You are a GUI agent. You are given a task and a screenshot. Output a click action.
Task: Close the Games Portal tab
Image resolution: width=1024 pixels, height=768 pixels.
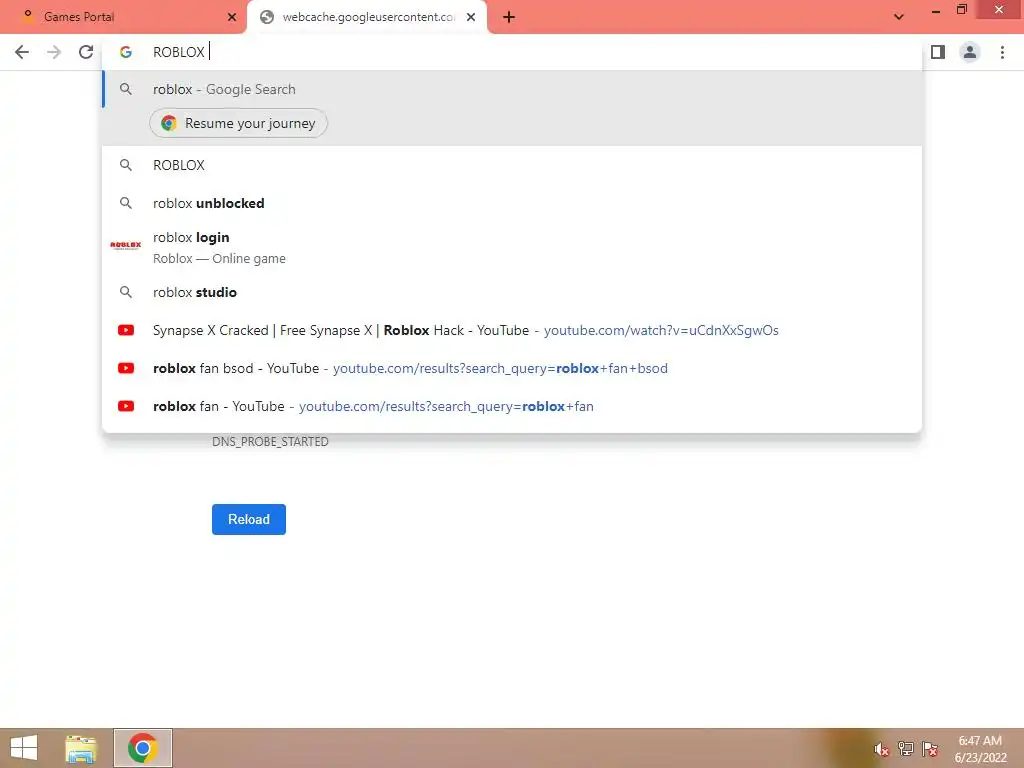(x=232, y=18)
